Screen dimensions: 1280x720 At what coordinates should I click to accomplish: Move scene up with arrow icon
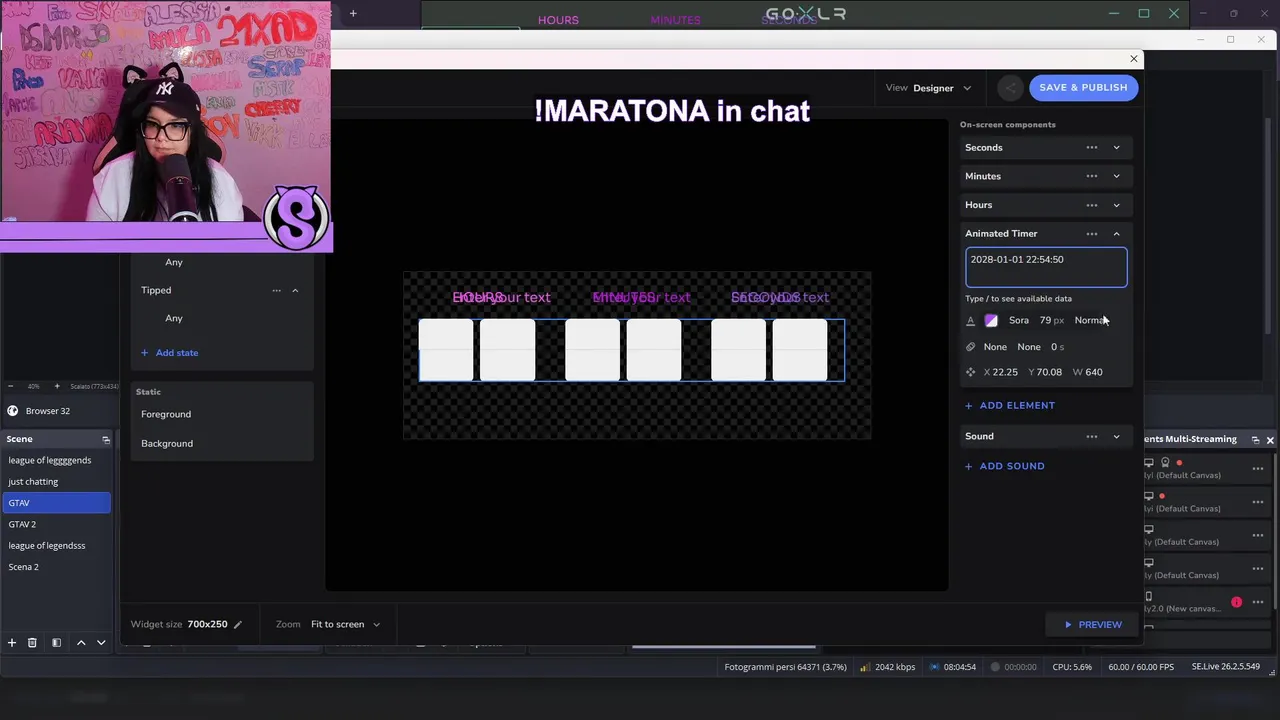81,643
